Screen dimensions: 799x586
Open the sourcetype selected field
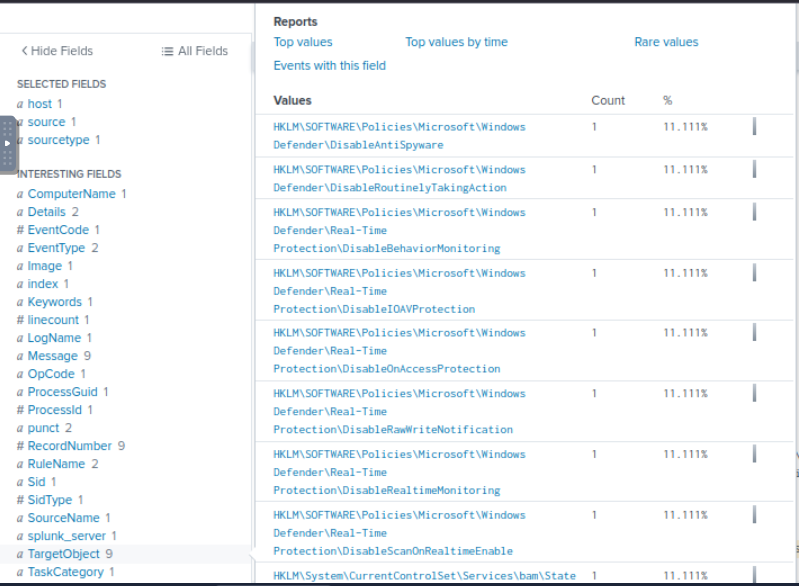tap(58, 140)
